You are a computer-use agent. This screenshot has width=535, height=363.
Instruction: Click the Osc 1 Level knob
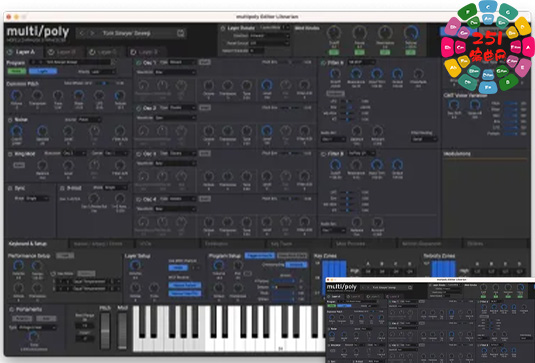(266, 85)
